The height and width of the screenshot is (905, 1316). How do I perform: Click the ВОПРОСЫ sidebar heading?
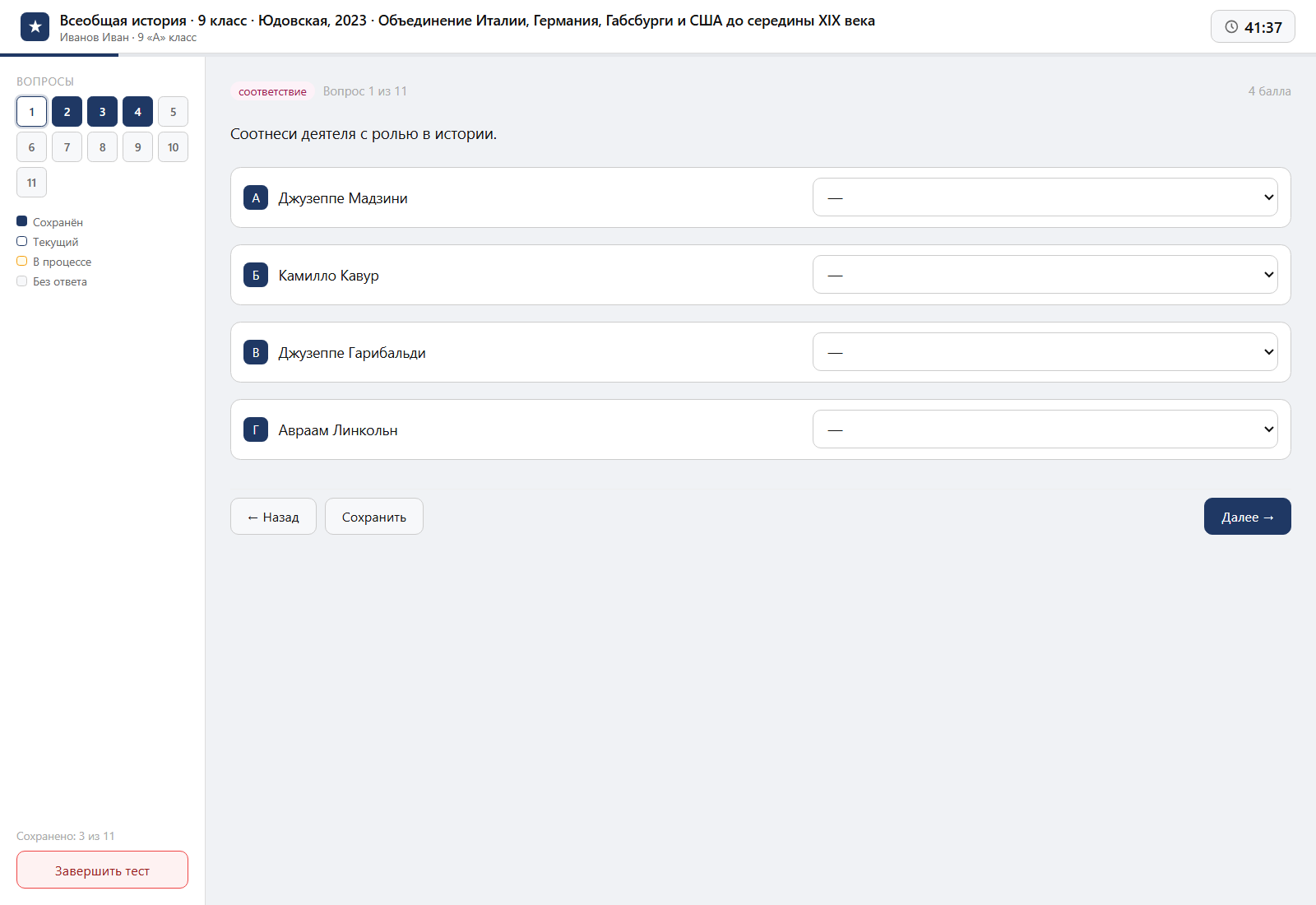tap(45, 81)
